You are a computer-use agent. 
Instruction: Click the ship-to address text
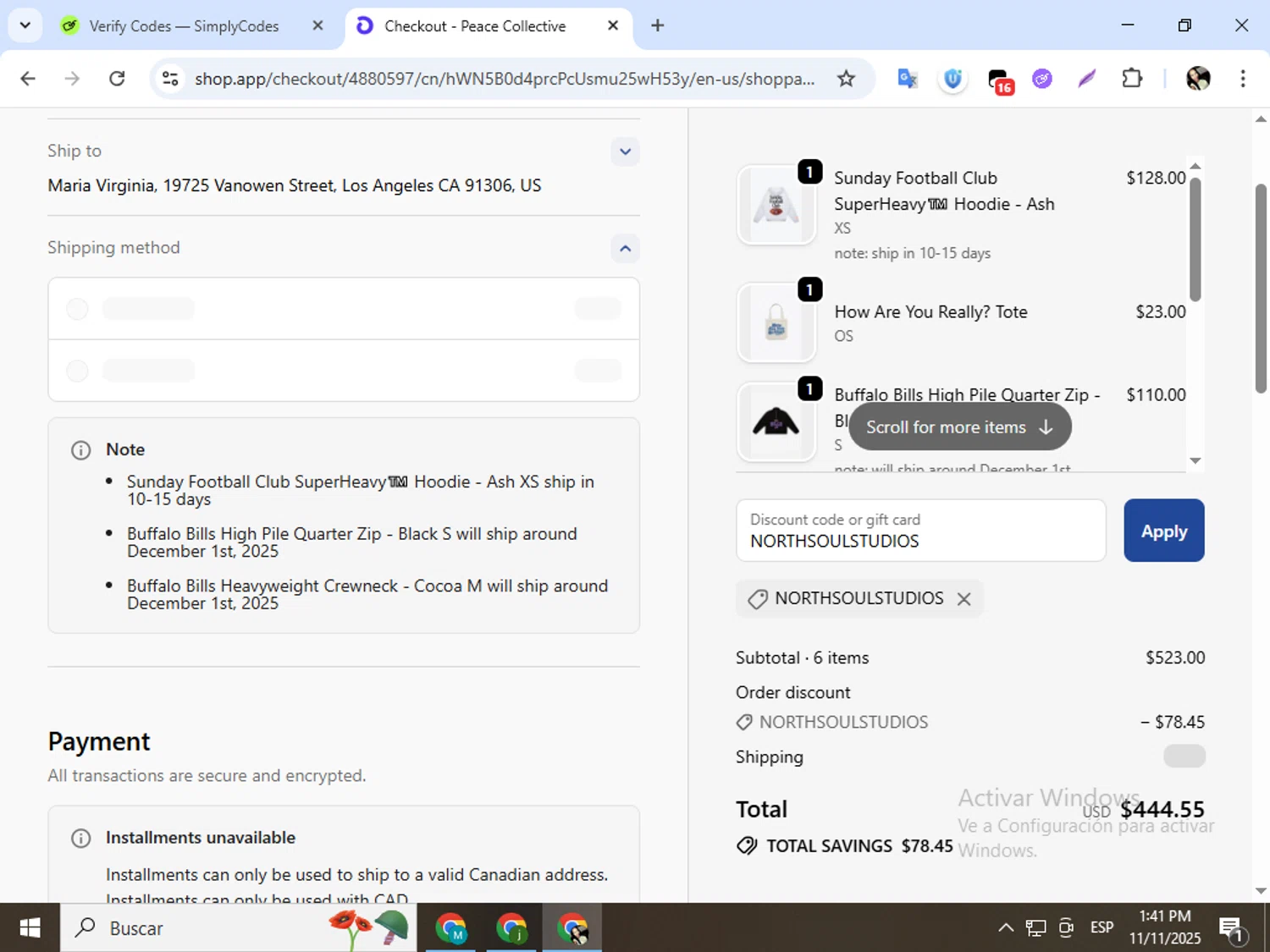[295, 186]
